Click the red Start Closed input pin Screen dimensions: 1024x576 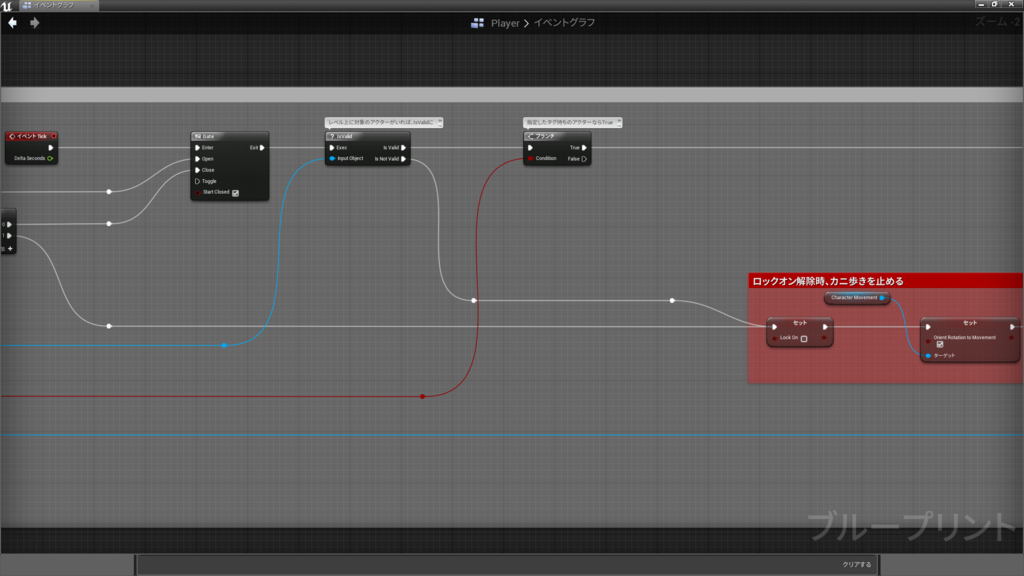[198, 193]
